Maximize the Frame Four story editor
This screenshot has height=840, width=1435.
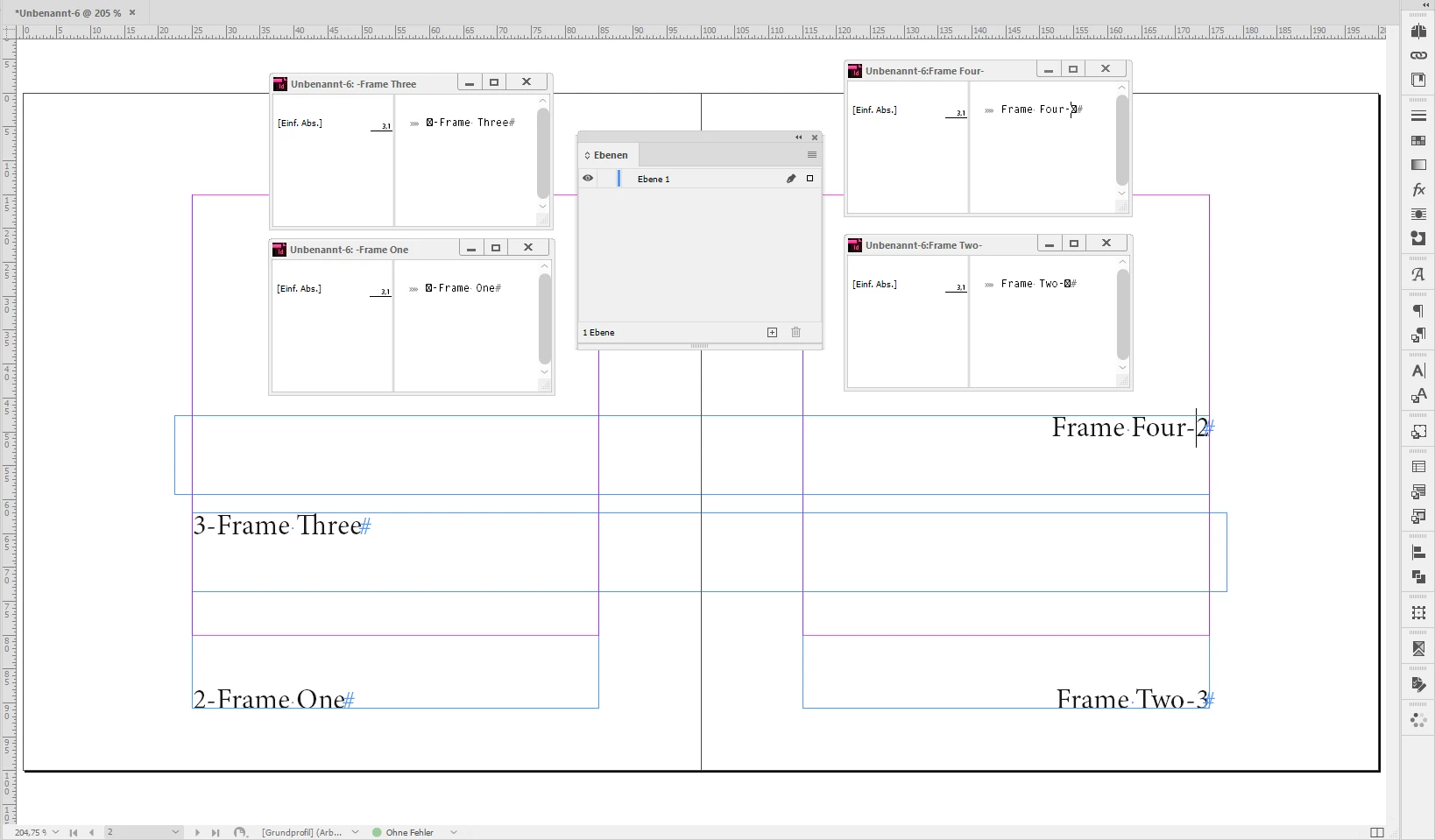(1073, 69)
